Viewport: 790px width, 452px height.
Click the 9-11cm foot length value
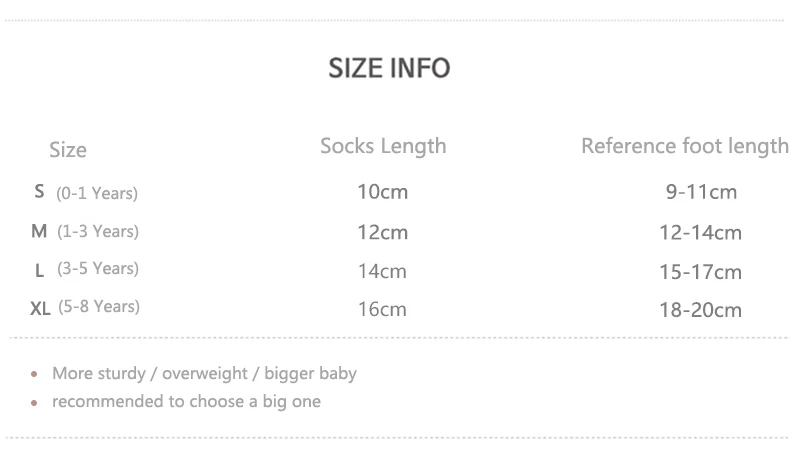[701, 192]
